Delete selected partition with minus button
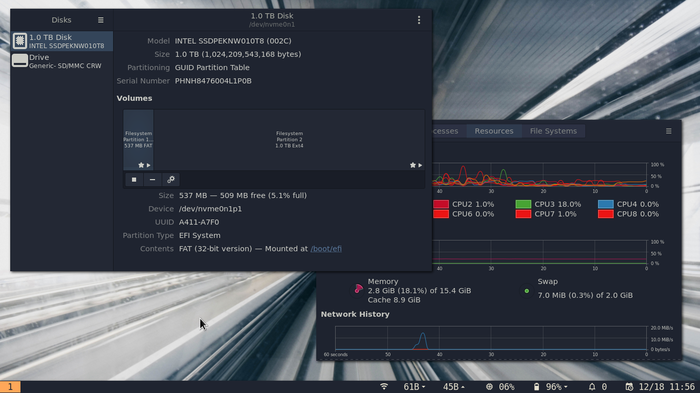 point(152,180)
